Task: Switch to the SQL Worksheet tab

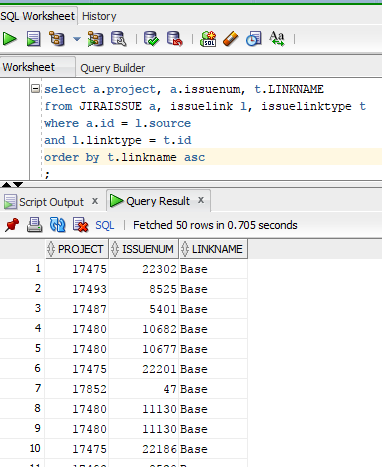Action: tap(38, 16)
